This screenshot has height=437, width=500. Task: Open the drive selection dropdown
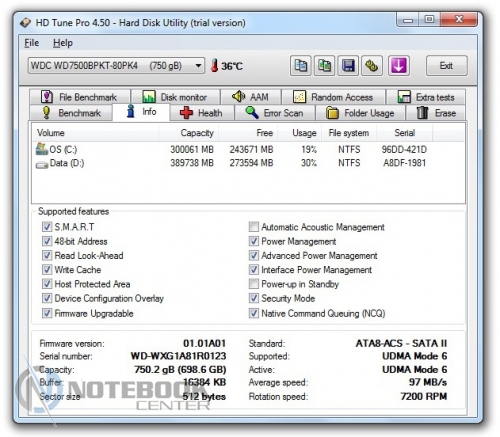(x=116, y=66)
